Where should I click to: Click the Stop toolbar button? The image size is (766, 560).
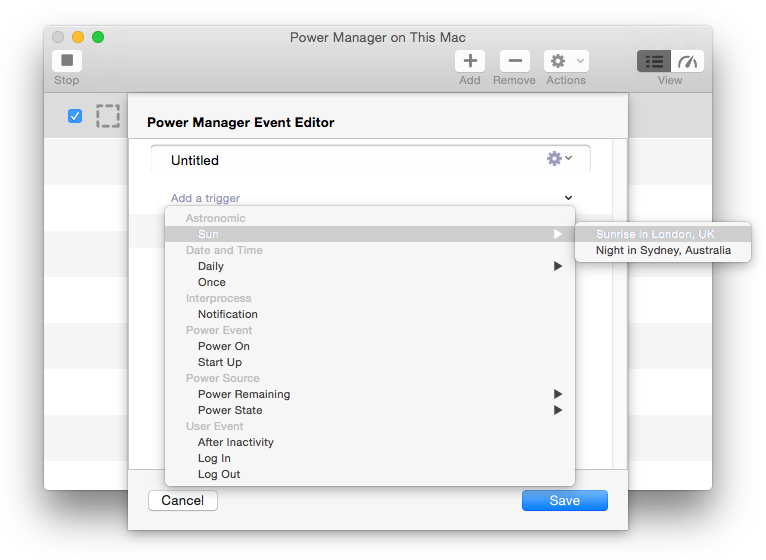tap(67, 61)
